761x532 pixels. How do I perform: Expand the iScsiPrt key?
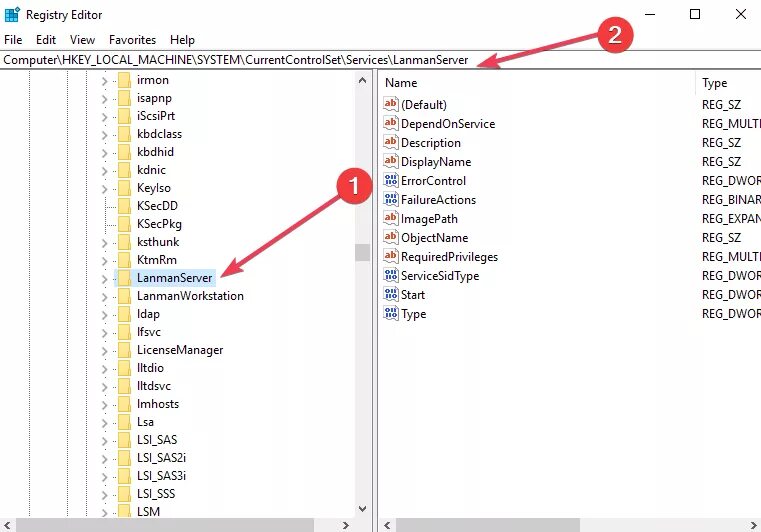[104, 117]
